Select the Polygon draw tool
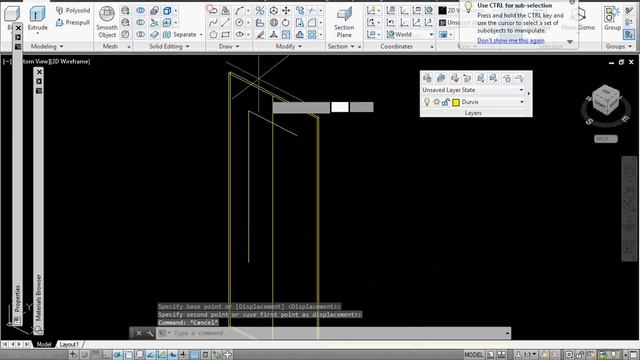Screen dimensions: 640x360 coord(213,35)
